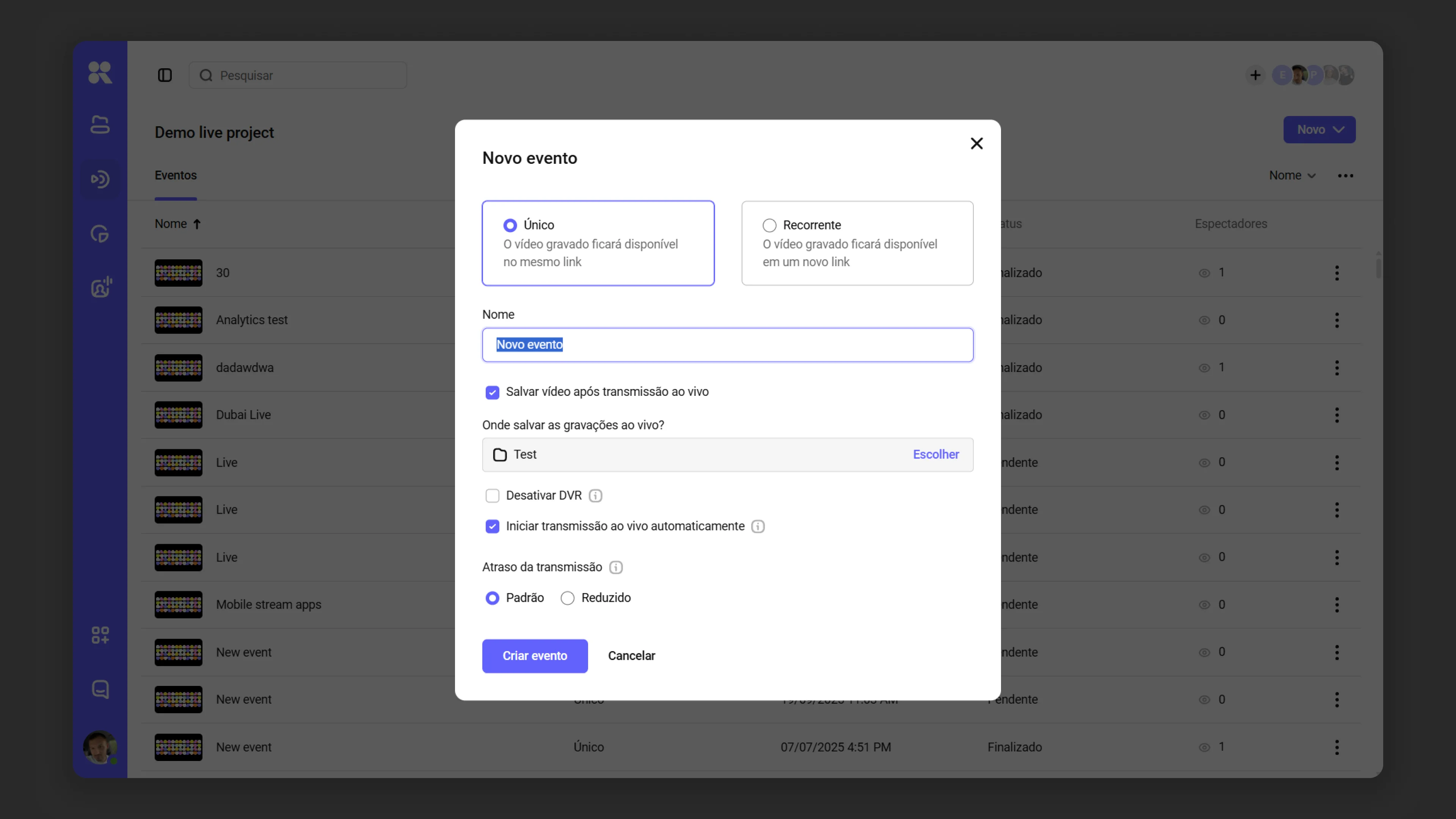The image size is (1456, 819).
Task: Select Reduzido transmission delay
Action: pos(568,598)
